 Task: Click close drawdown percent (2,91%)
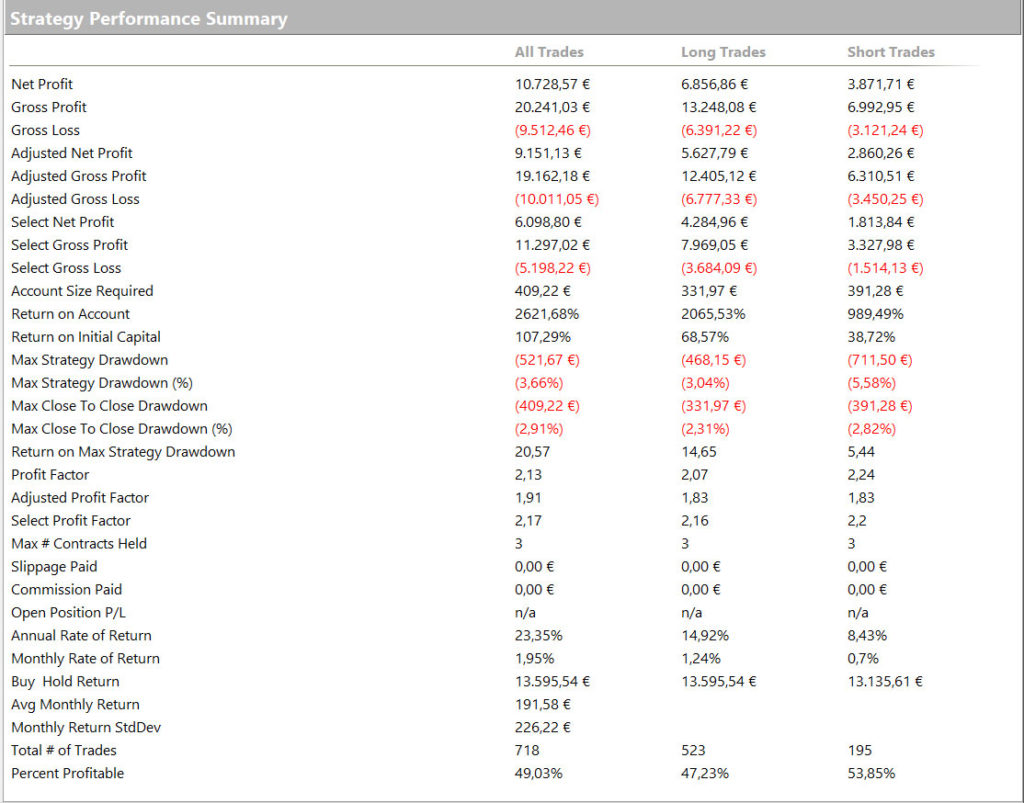click(539, 429)
